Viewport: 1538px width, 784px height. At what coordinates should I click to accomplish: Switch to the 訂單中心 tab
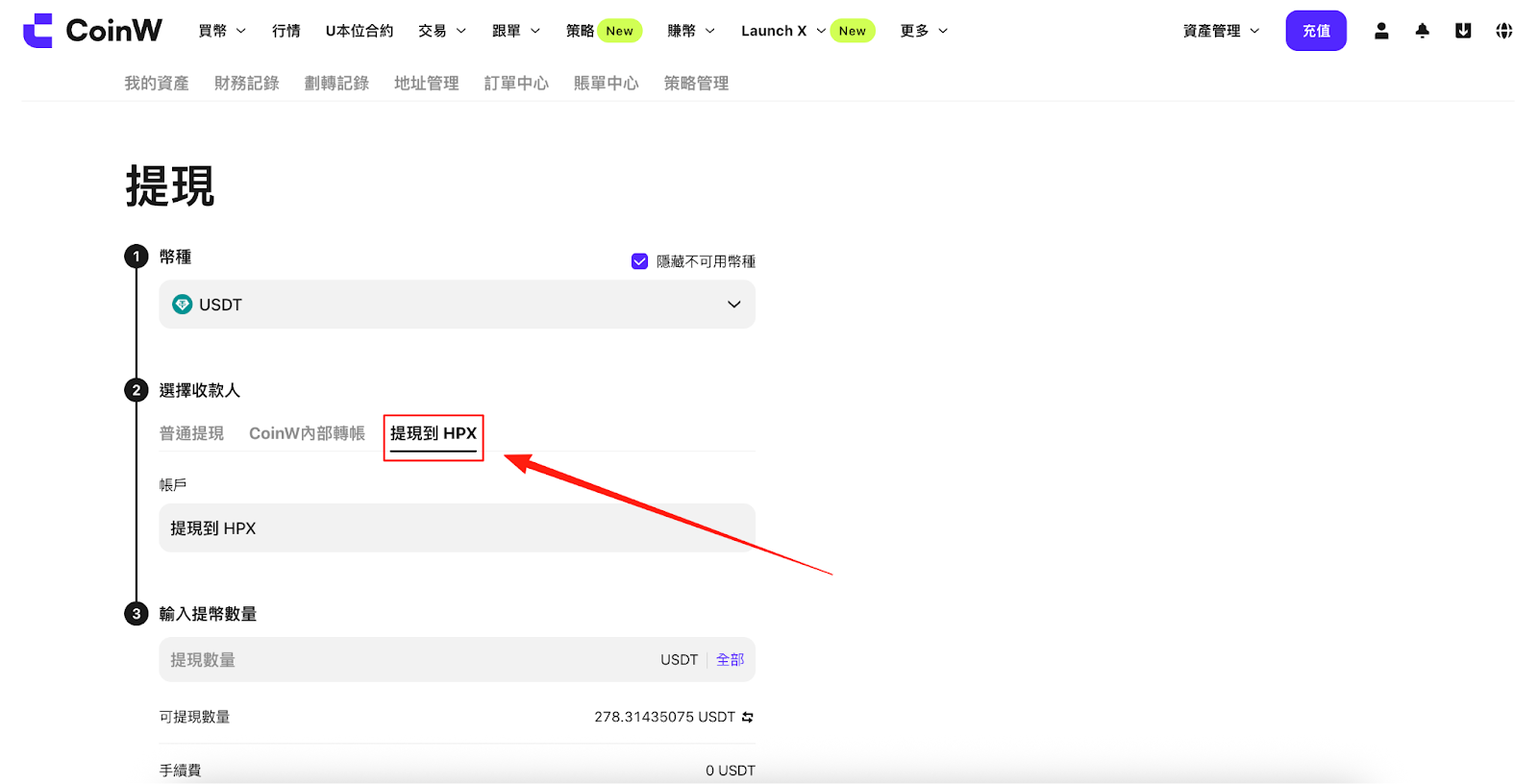coord(516,84)
